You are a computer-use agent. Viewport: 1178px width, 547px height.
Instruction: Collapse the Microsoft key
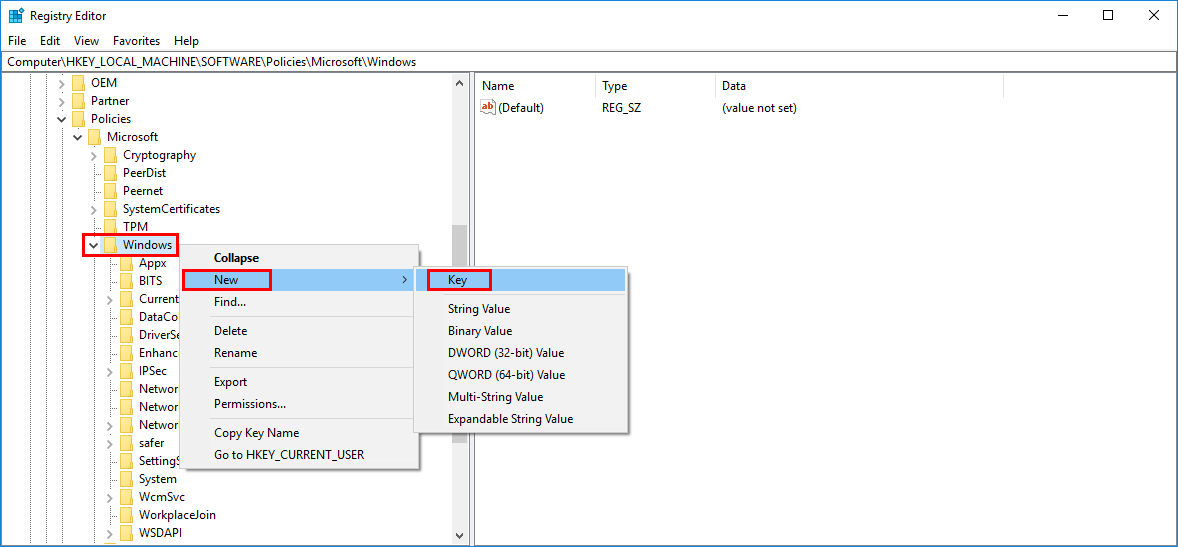tap(77, 137)
